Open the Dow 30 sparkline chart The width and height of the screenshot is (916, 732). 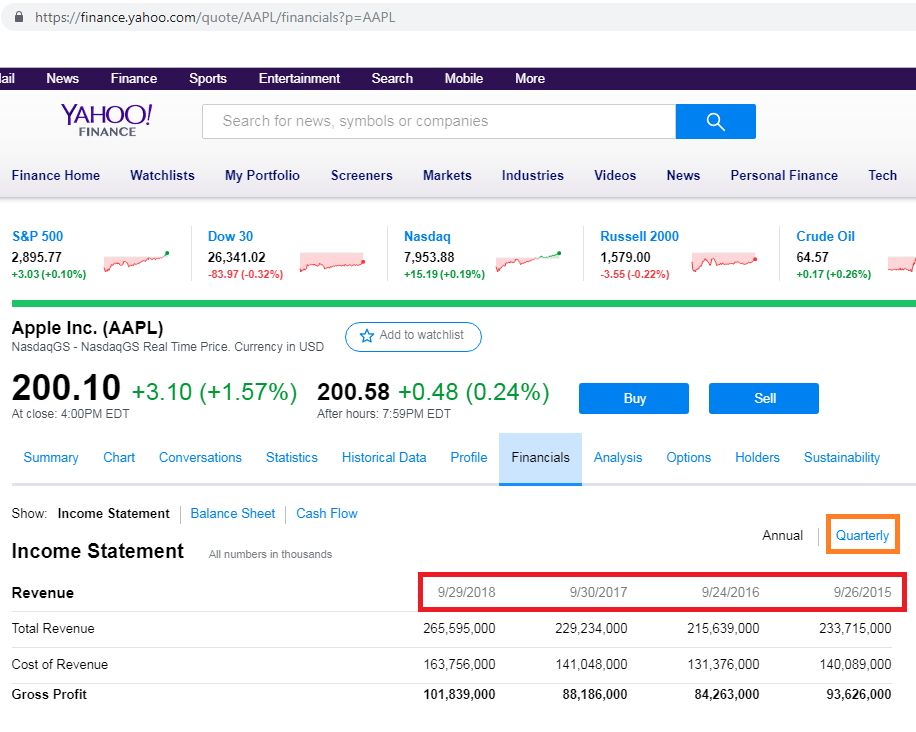(332, 262)
